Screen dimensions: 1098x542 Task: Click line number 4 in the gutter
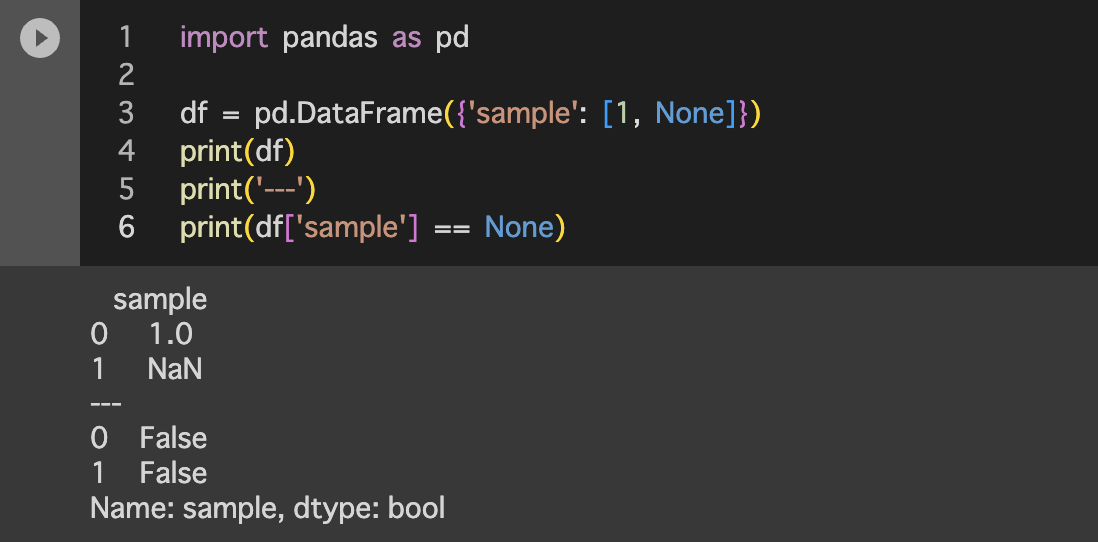point(125,151)
